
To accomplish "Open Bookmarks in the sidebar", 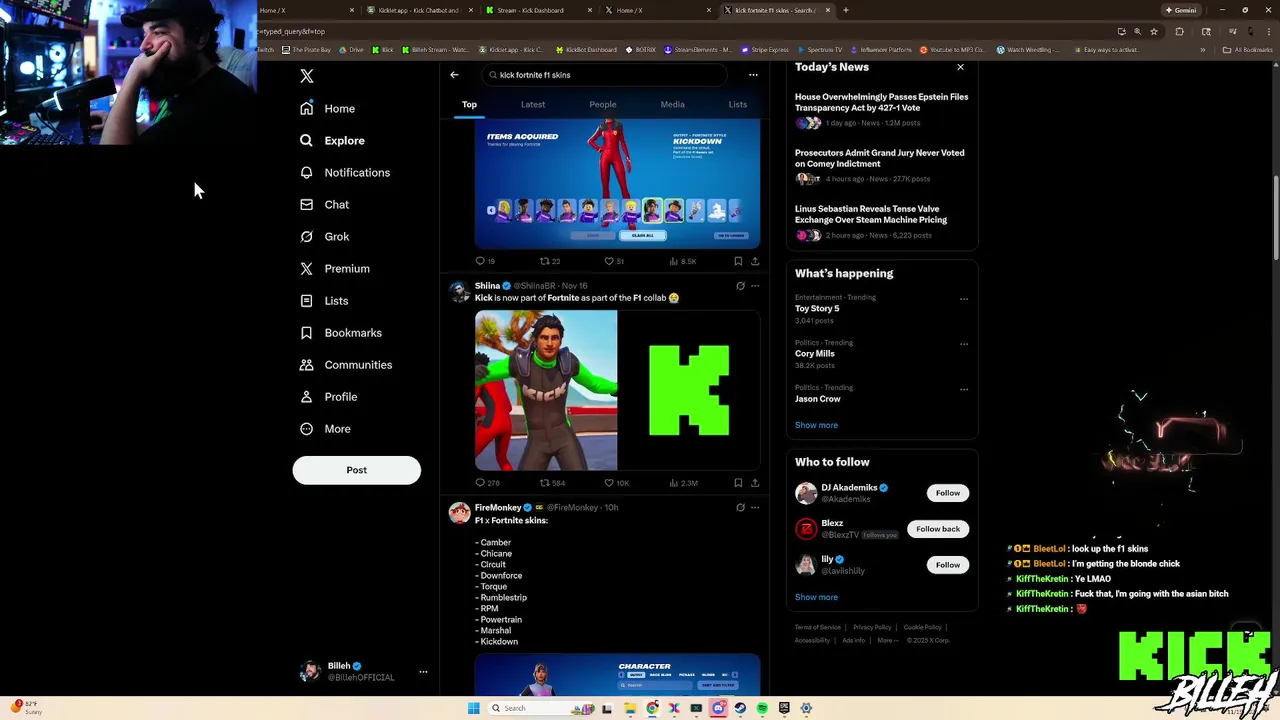I will tap(341, 332).
